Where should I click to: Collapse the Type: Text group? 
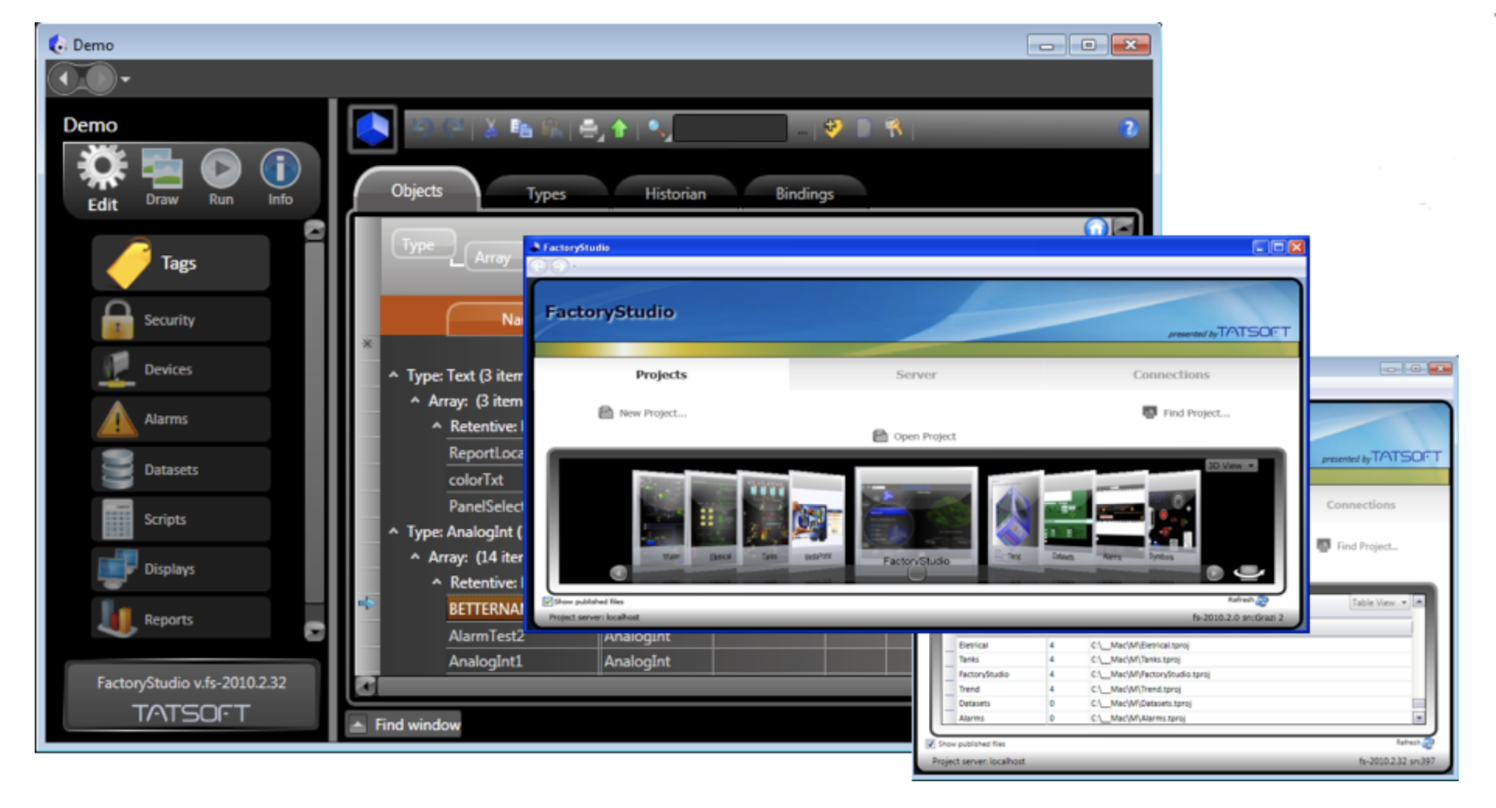[x=393, y=376]
